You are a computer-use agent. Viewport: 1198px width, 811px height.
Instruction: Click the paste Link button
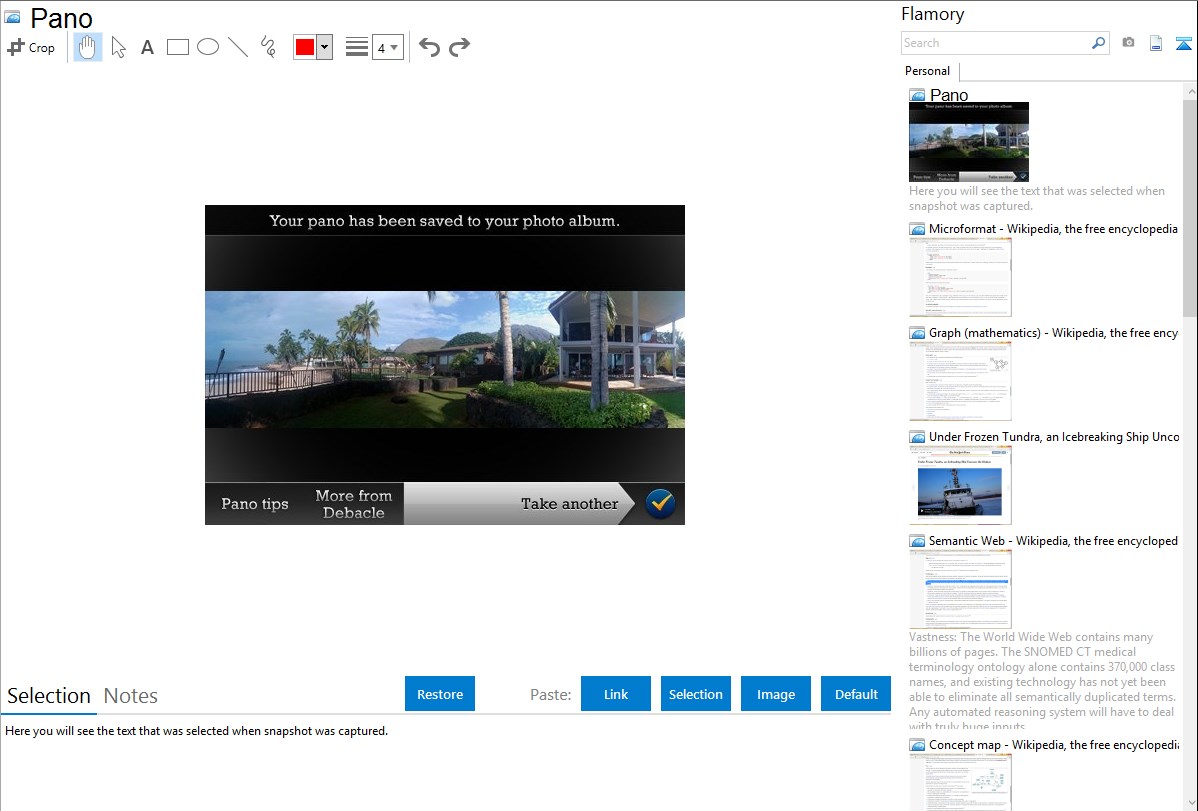[616, 694]
